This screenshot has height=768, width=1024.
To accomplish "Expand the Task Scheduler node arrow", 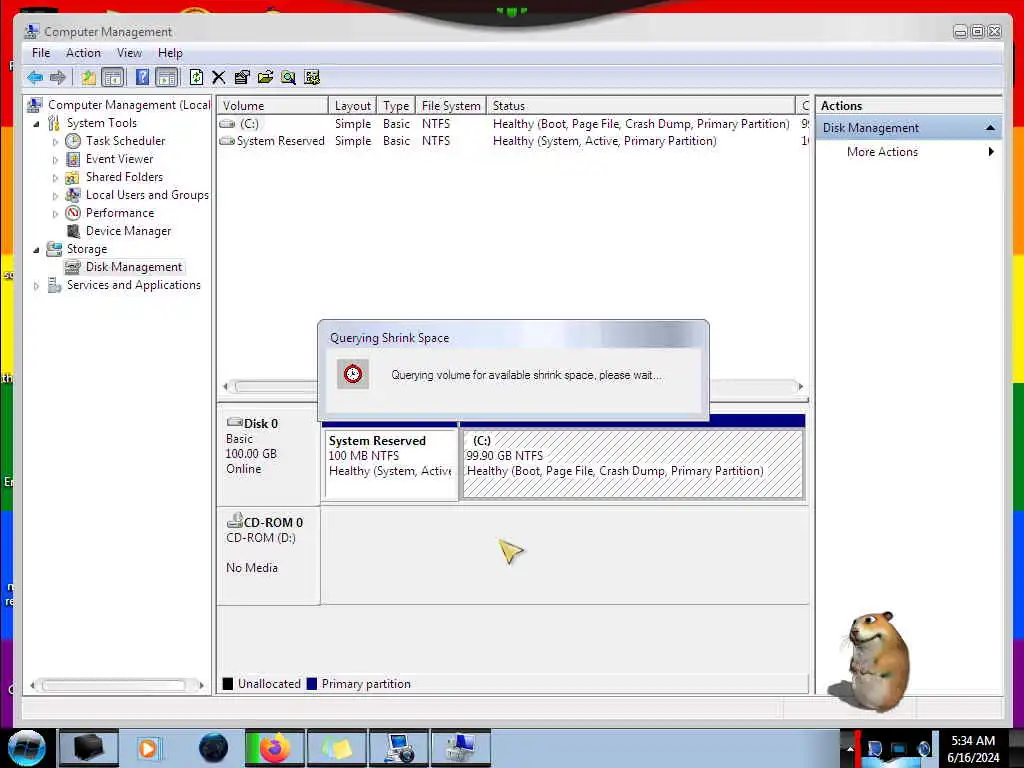I will (56, 142).
